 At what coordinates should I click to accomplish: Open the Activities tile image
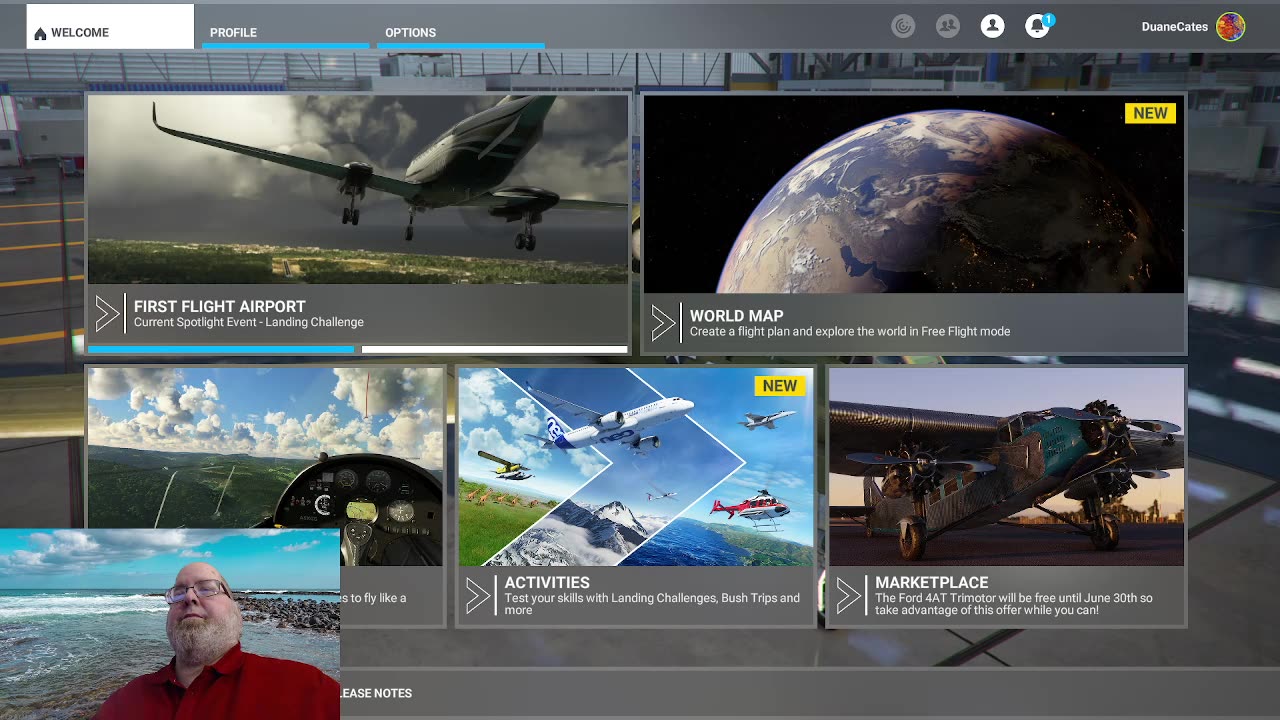pos(636,467)
